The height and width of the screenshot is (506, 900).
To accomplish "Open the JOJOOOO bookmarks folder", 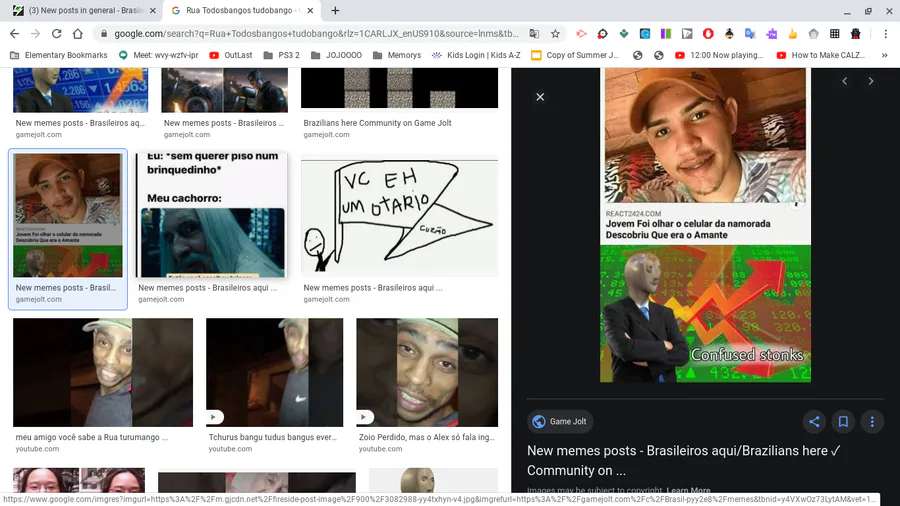I will (x=336, y=55).
